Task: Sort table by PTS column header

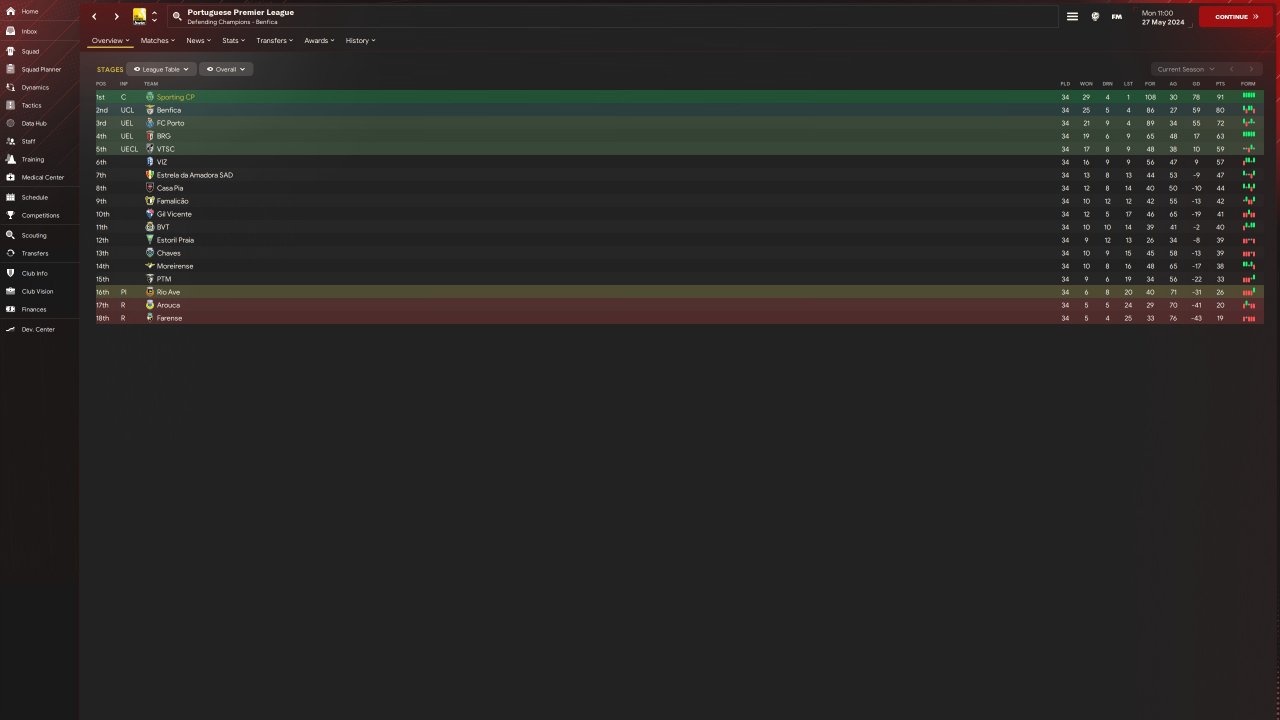Action: [1220, 83]
